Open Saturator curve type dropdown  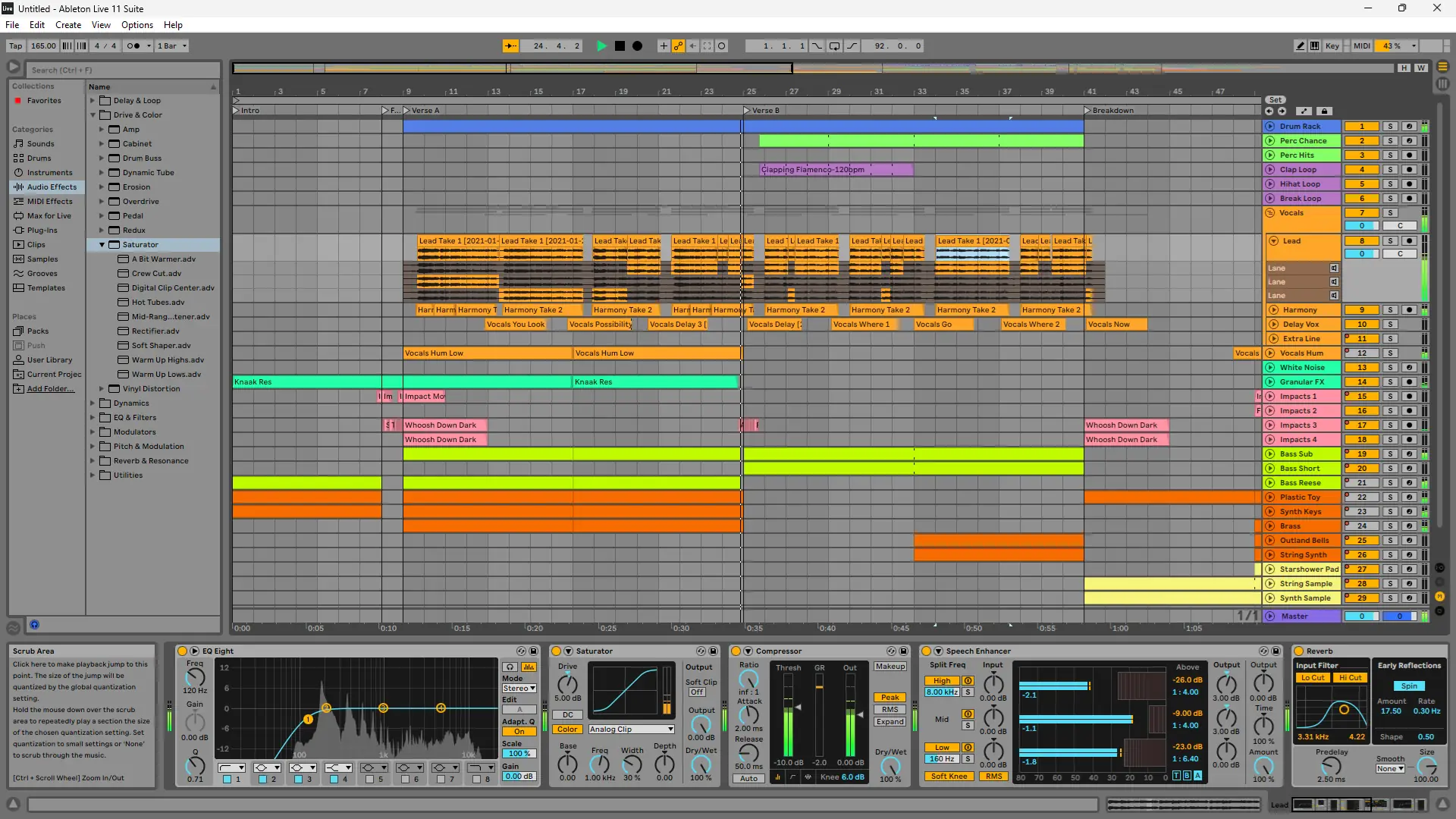631,730
